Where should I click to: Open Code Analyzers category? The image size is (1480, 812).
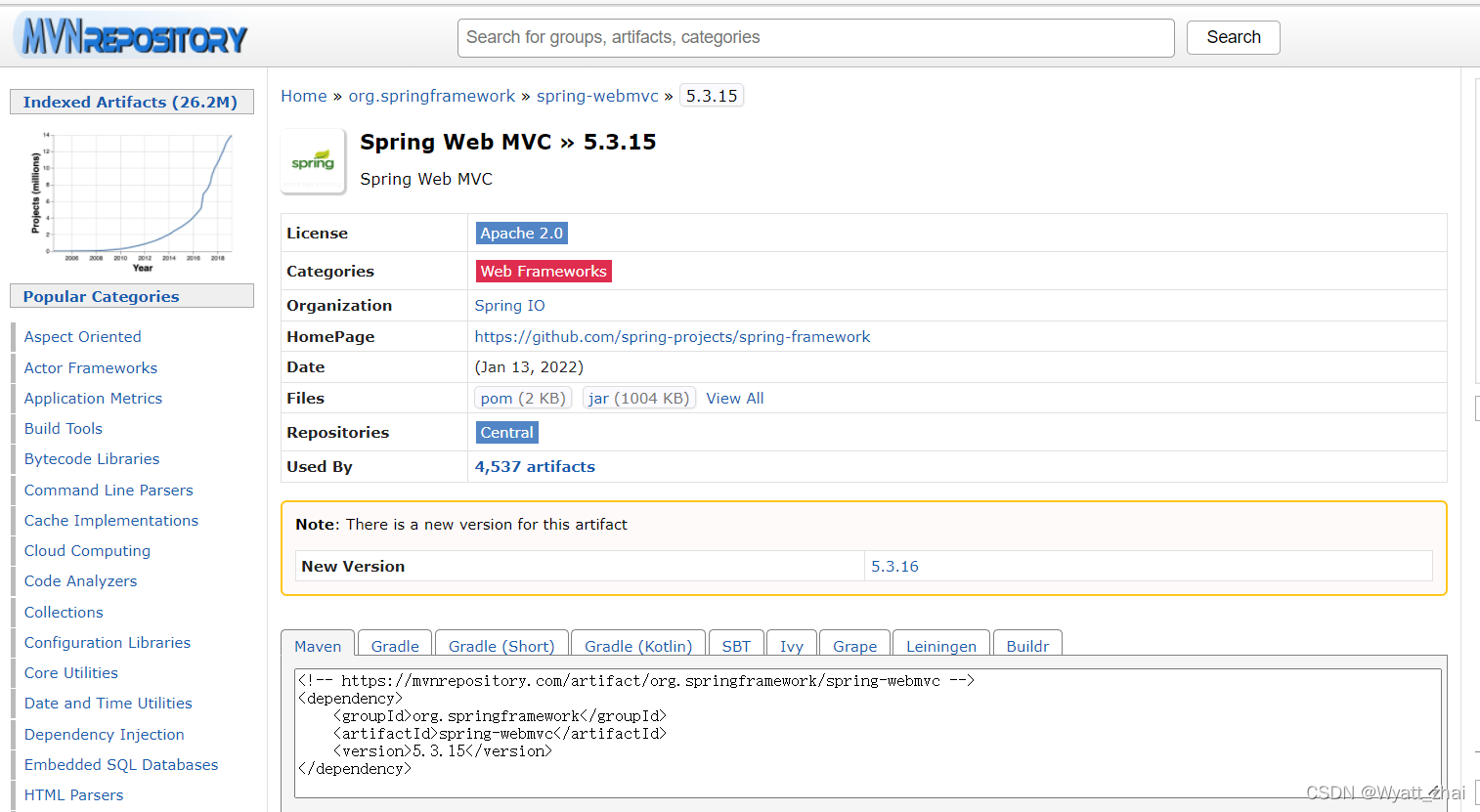point(80,581)
